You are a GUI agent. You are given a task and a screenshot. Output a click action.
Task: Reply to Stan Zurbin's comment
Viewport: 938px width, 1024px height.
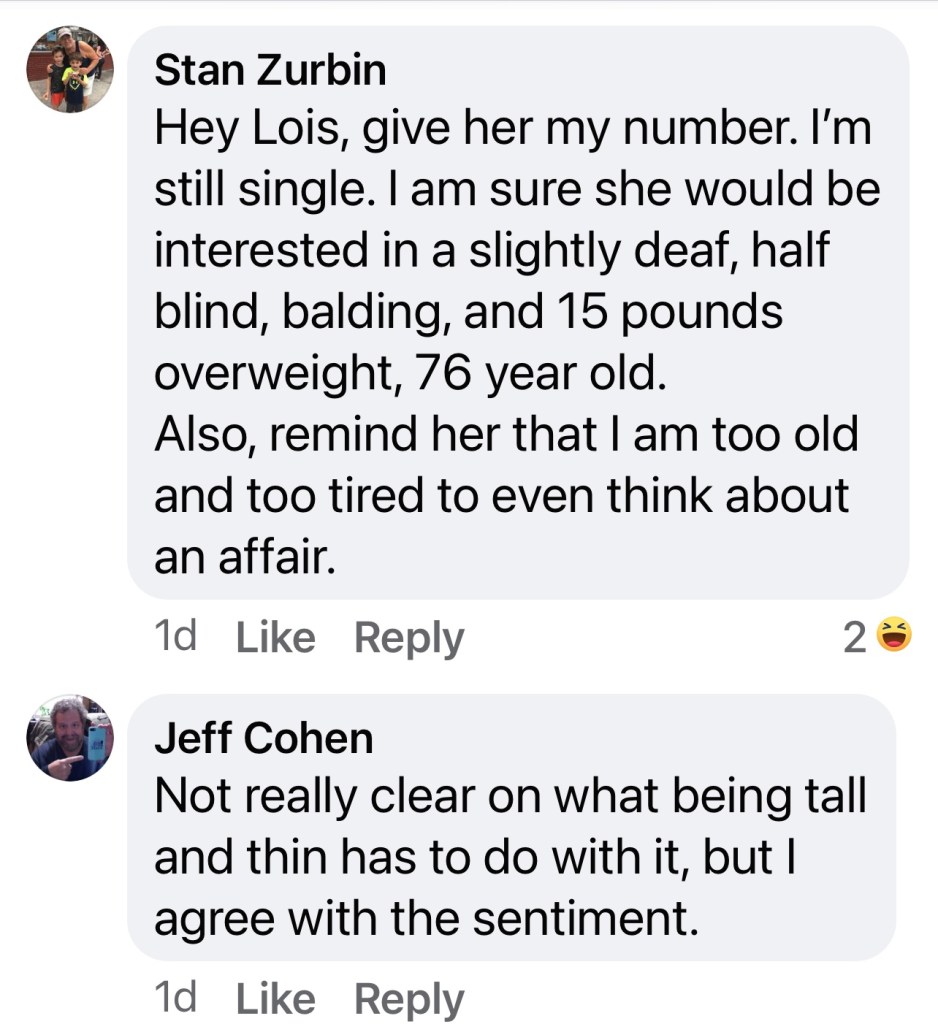click(x=409, y=638)
